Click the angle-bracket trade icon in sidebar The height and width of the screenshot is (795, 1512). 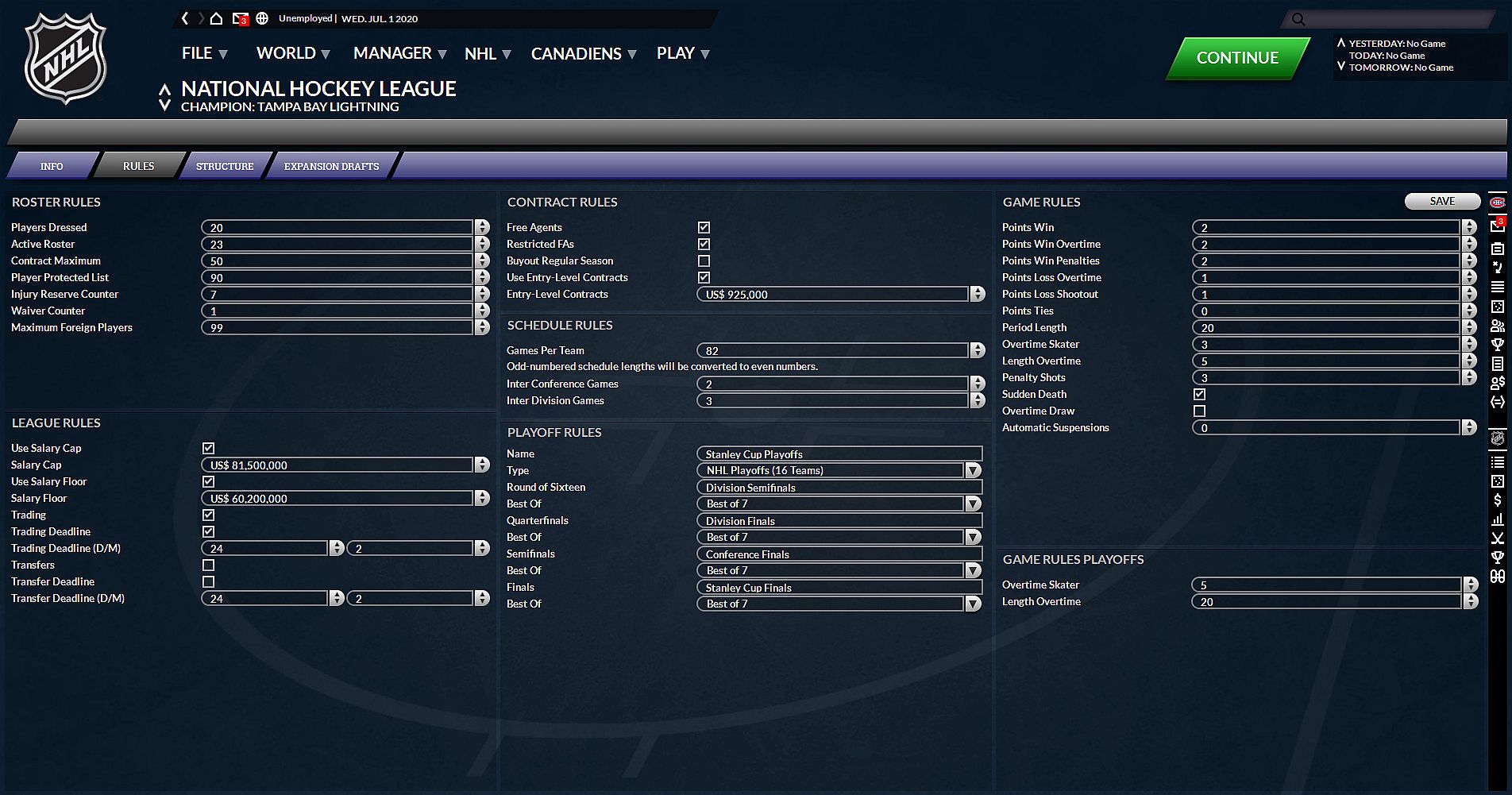1498,402
